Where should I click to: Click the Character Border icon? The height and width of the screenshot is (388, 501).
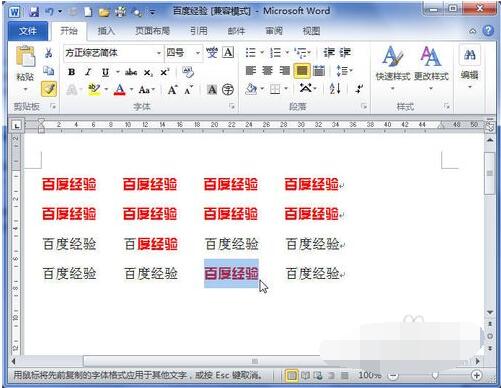tap(228, 53)
